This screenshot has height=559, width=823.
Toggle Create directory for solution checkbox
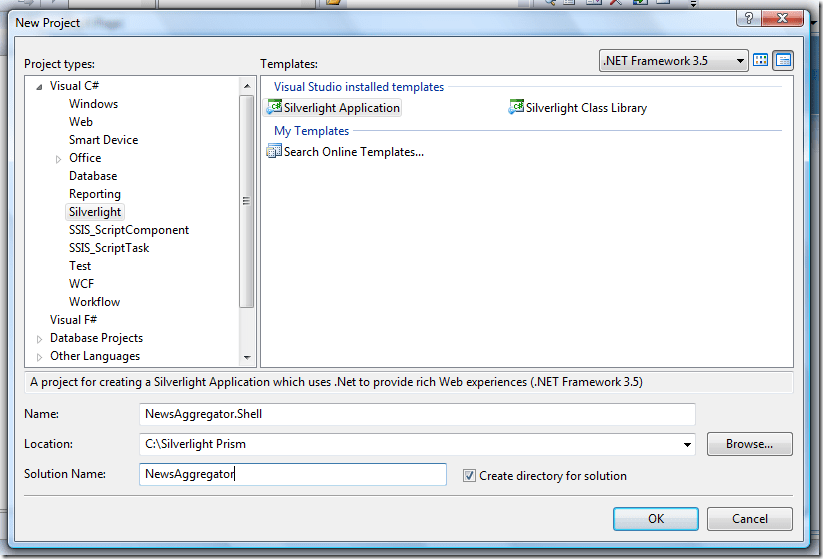(470, 476)
